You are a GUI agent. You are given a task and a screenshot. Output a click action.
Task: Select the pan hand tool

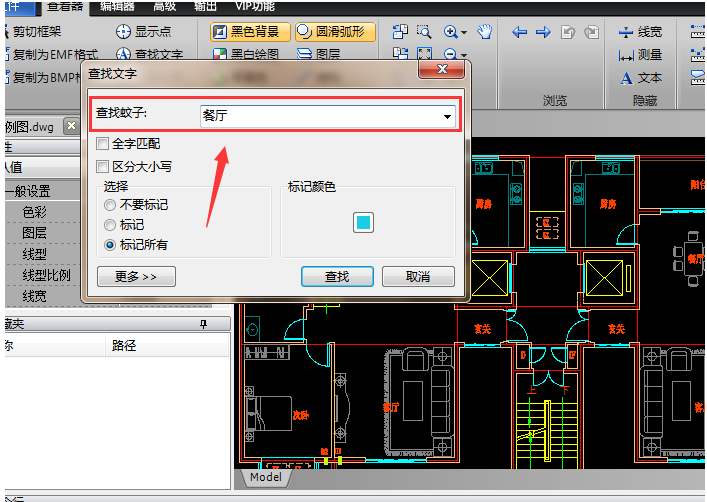485,32
